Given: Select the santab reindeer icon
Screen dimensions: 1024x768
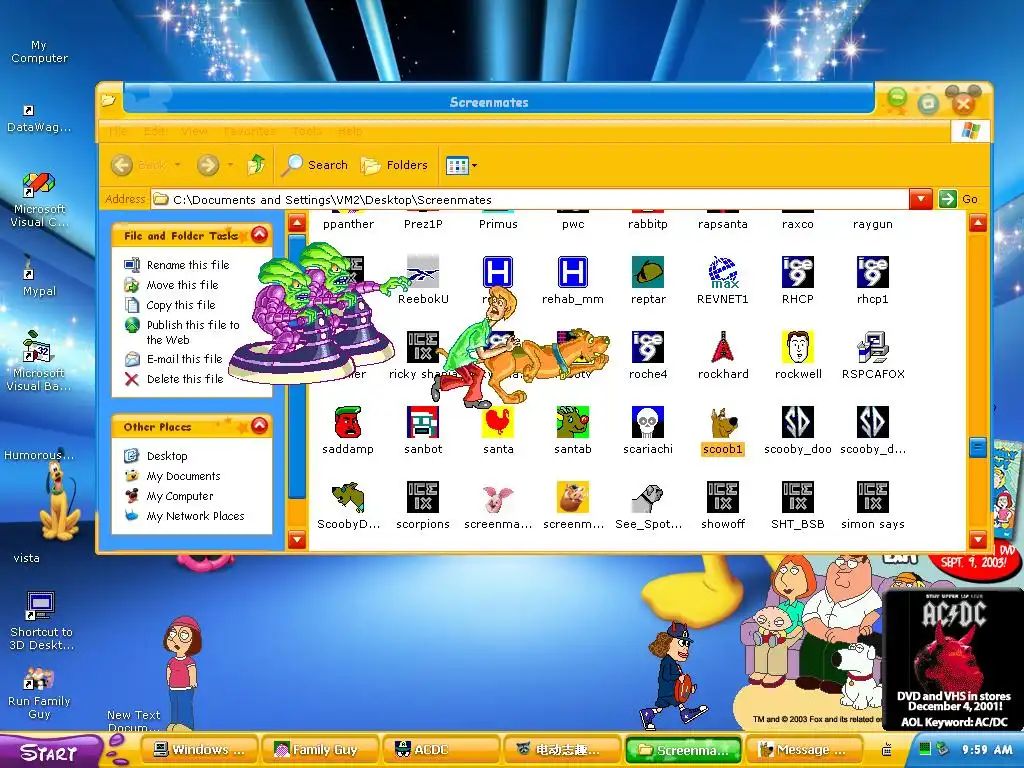Looking at the screenshot, I should (x=573, y=422).
